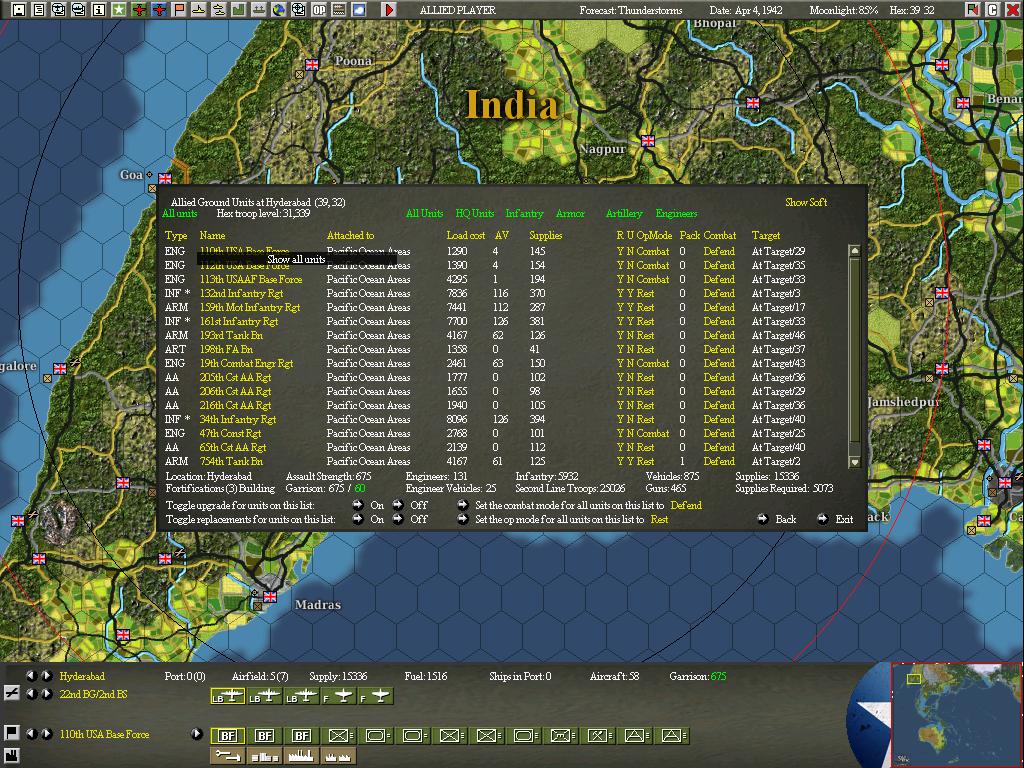1024x768 pixels.
Task: Click the green-red flags icon top right
Action: pos(973,9)
